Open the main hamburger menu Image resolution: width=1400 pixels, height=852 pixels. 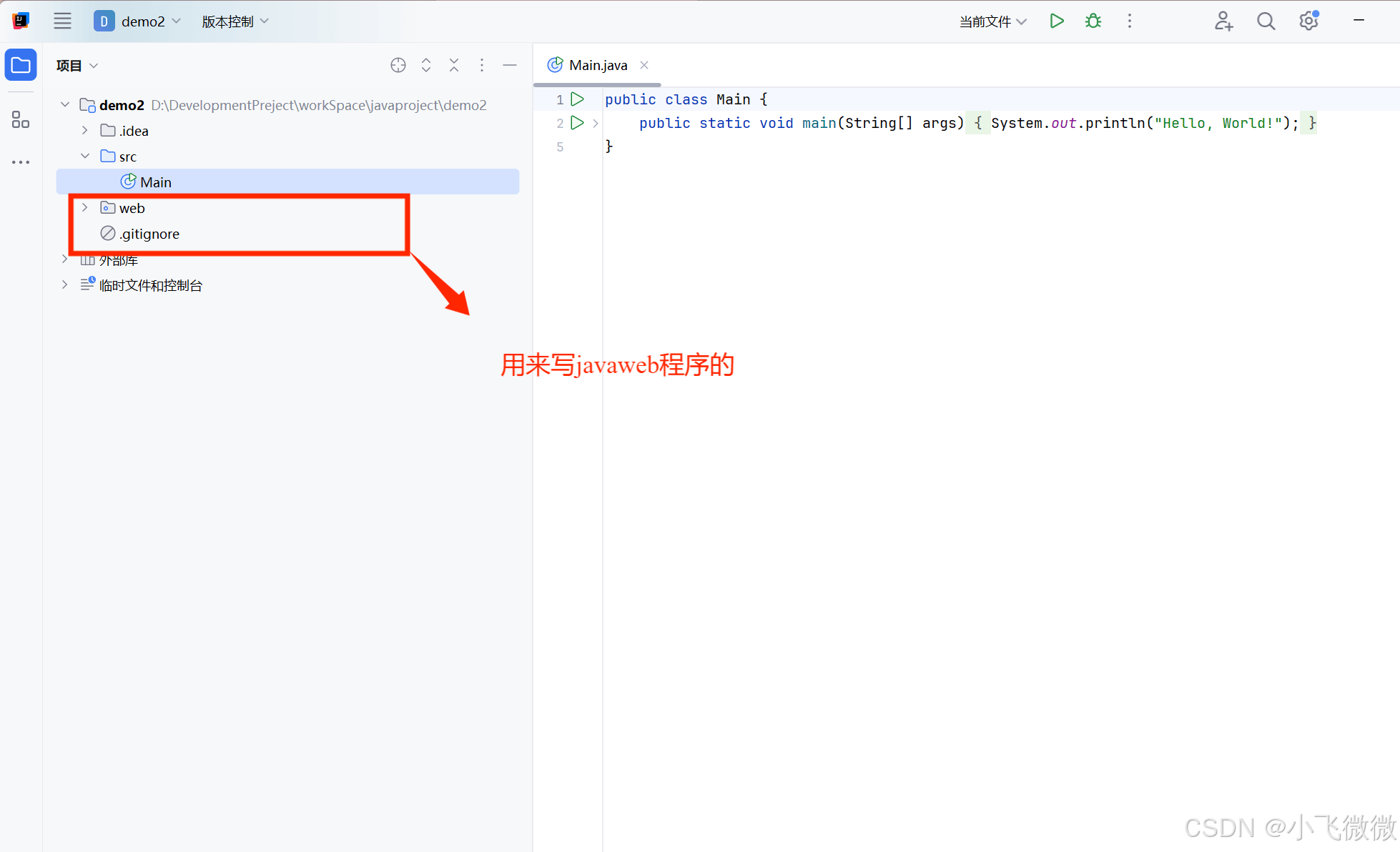[62, 21]
